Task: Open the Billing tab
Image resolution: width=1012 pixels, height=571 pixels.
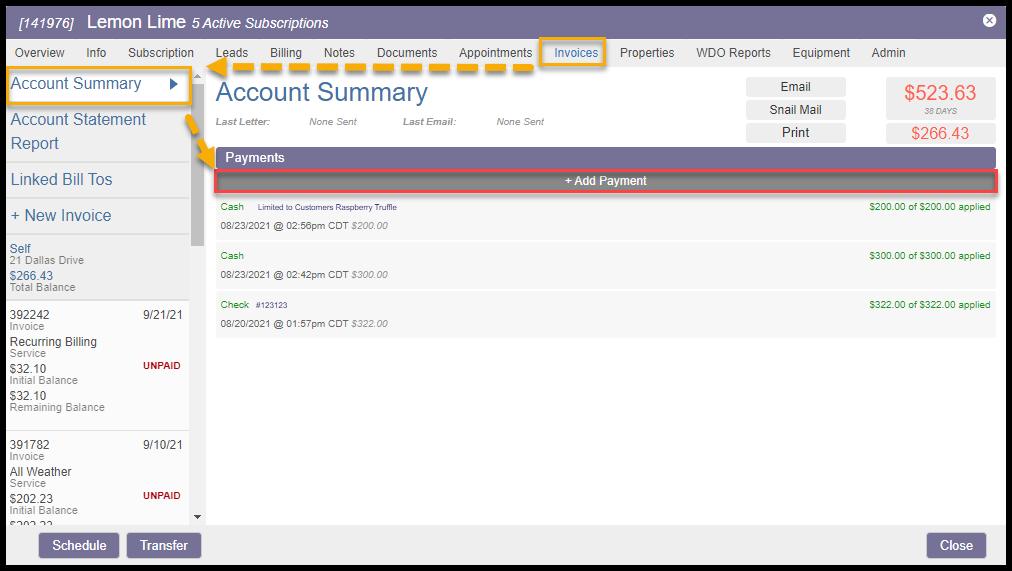Action: pos(285,53)
